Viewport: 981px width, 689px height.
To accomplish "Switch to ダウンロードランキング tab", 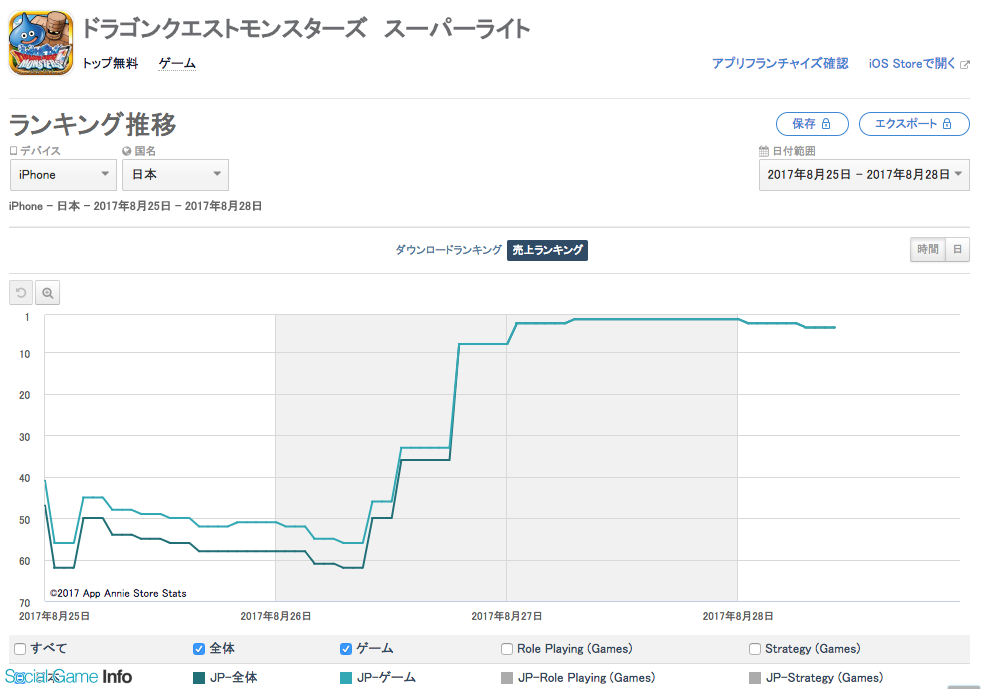I will pyautogui.click(x=448, y=250).
